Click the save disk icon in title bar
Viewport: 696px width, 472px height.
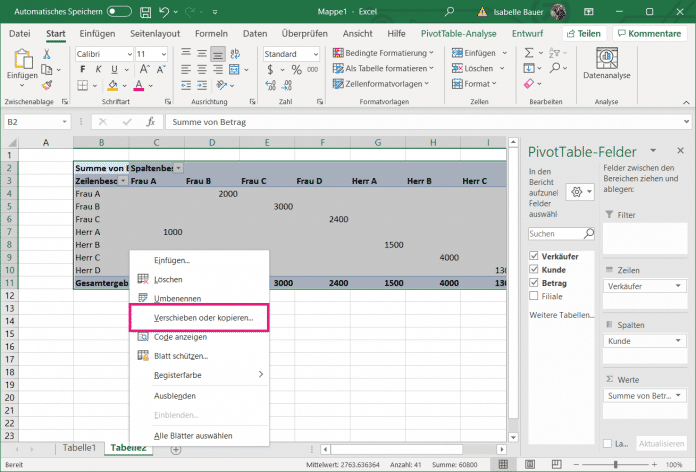pyautogui.click(x=143, y=11)
